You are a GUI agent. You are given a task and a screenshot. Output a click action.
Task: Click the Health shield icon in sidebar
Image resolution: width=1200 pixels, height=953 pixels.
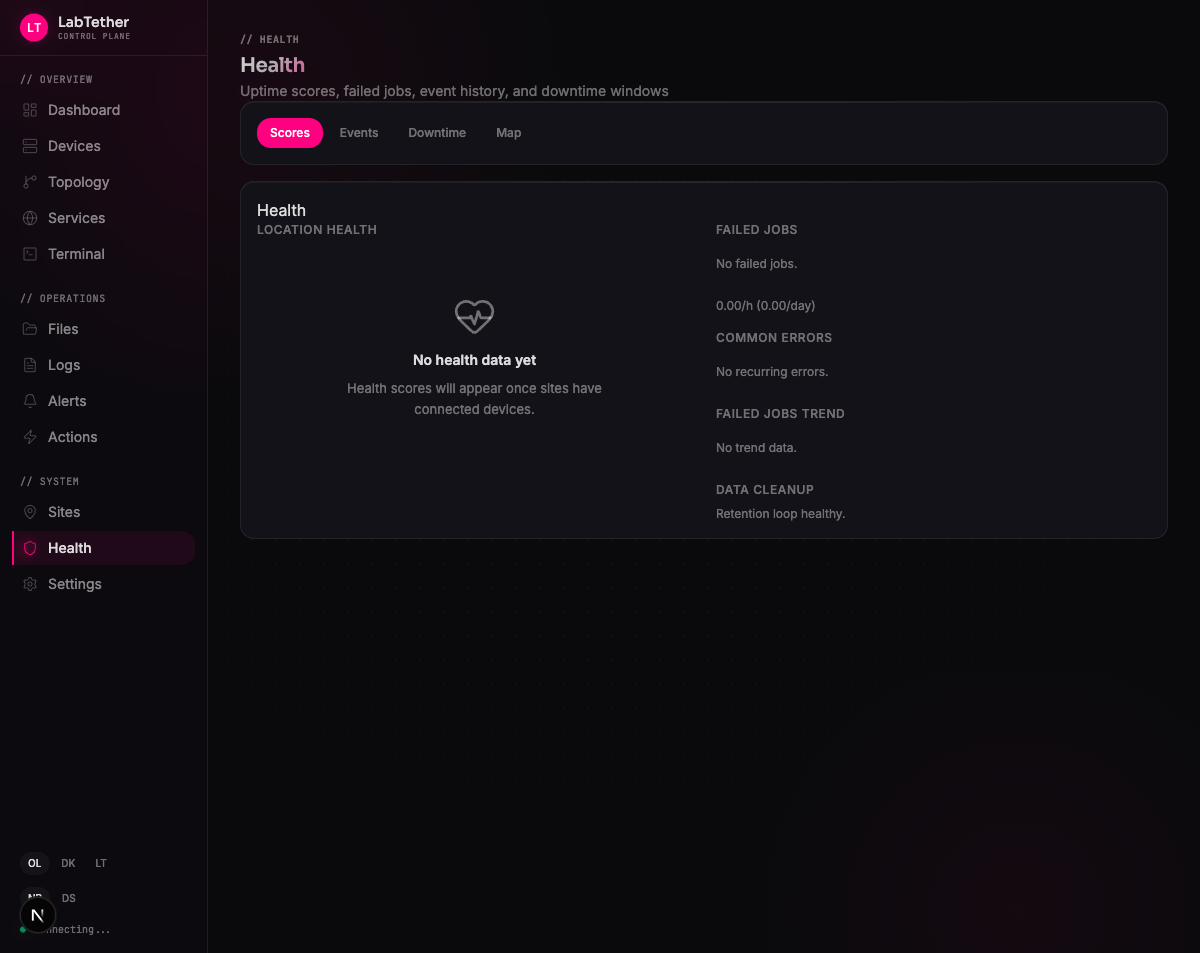coord(30,548)
